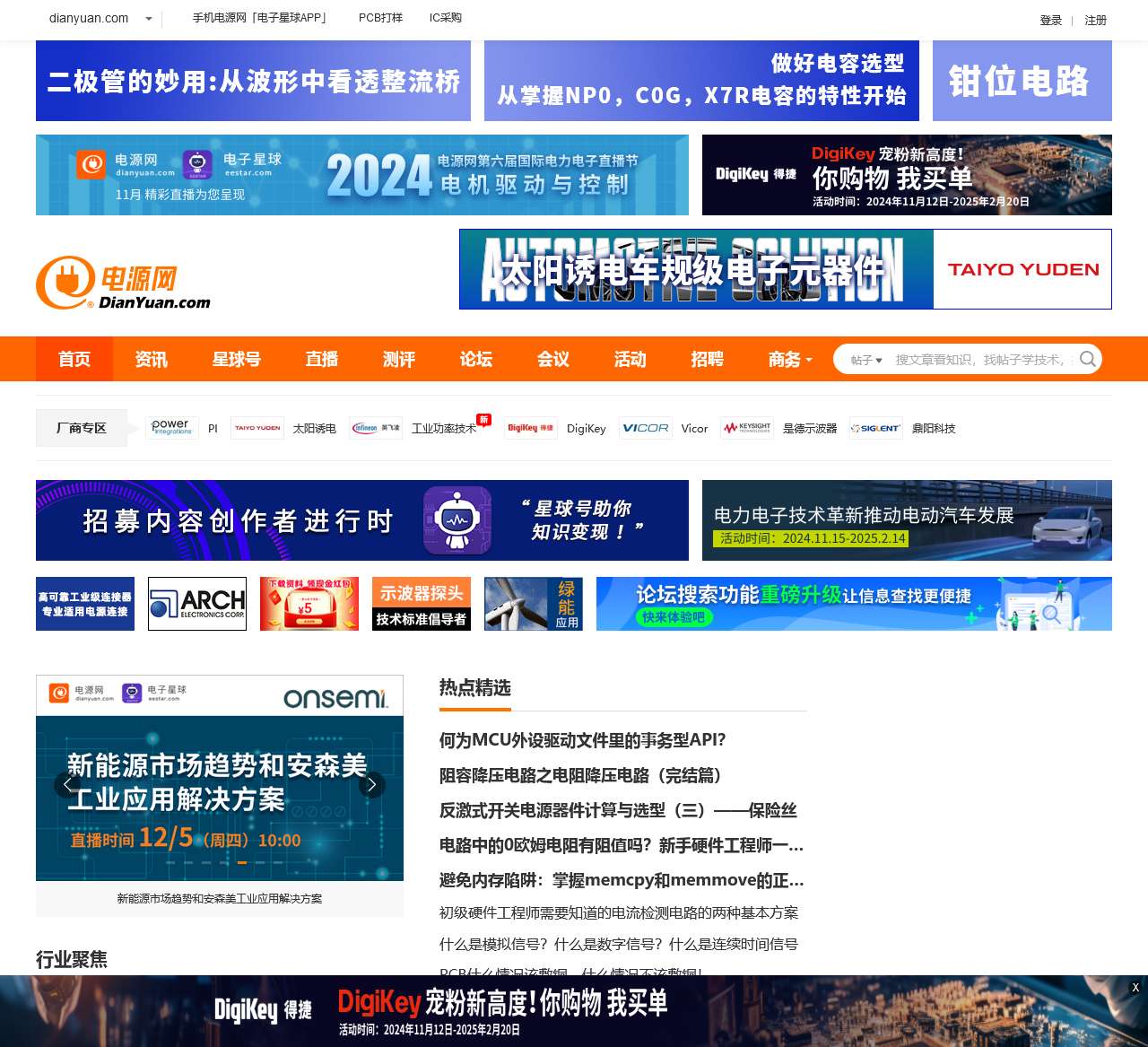Image resolution: width=1148 pixels, height=1047 pixels.
Task: Open 手机电源网「电子星球APP」 link
Action: (x=262, y=18)
